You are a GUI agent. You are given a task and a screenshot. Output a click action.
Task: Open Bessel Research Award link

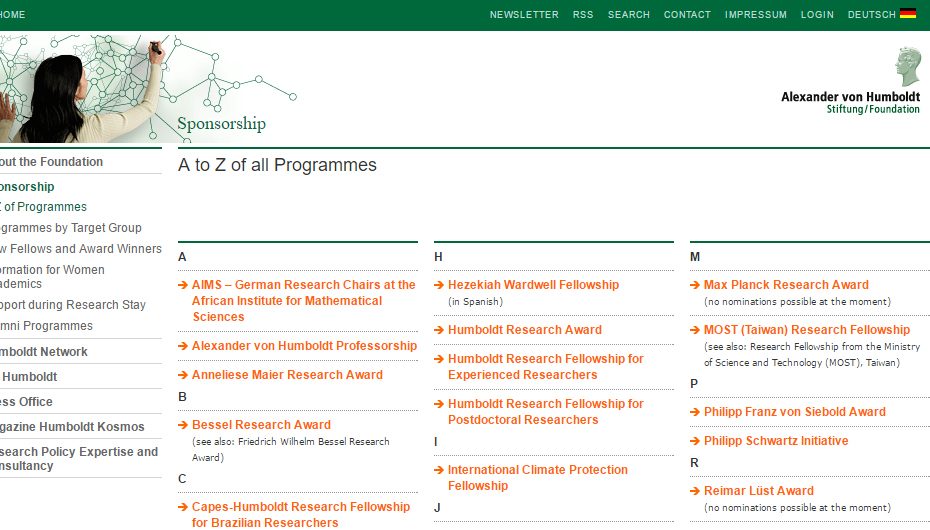[261, 424]
